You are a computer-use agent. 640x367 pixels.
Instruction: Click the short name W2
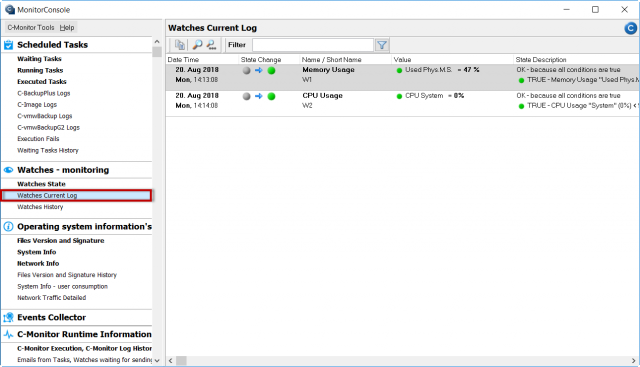(307, 105)
